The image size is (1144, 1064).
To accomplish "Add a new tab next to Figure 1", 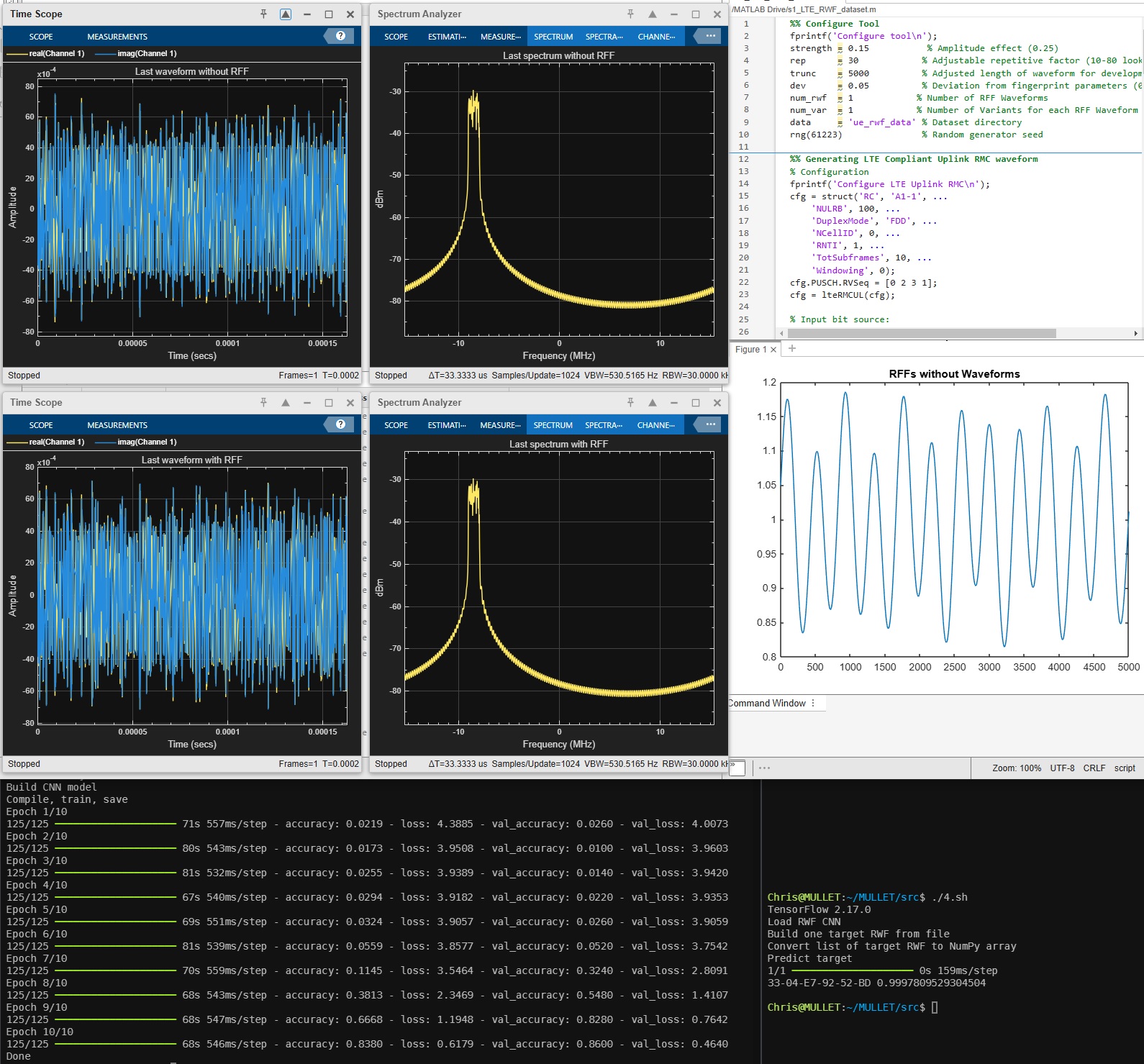I will 792,349.
